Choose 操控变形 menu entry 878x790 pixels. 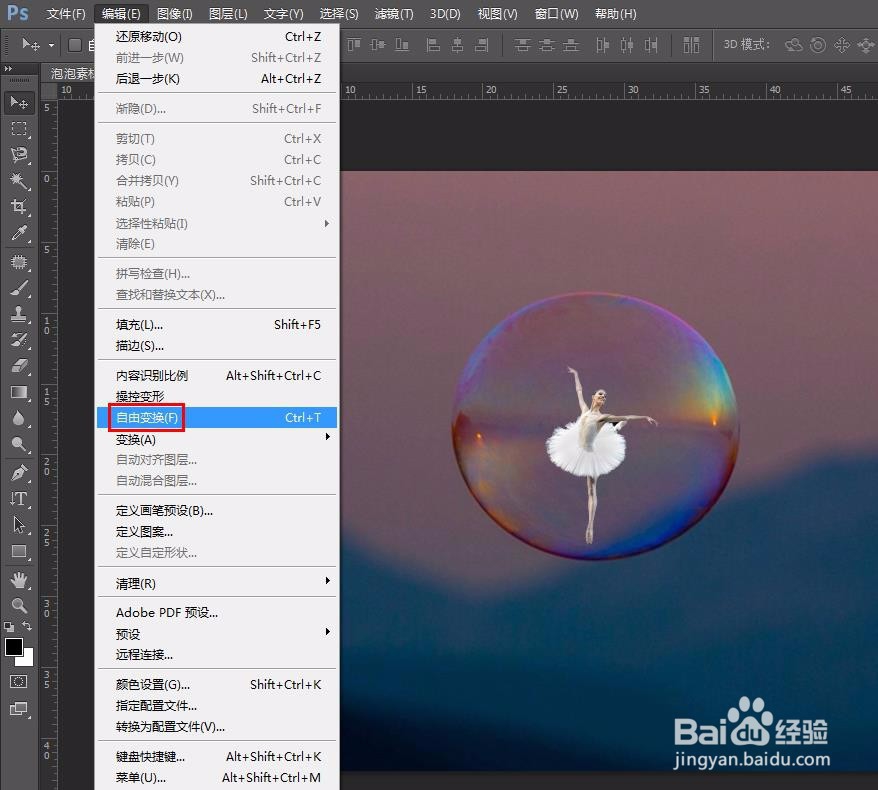coord(217,396)
